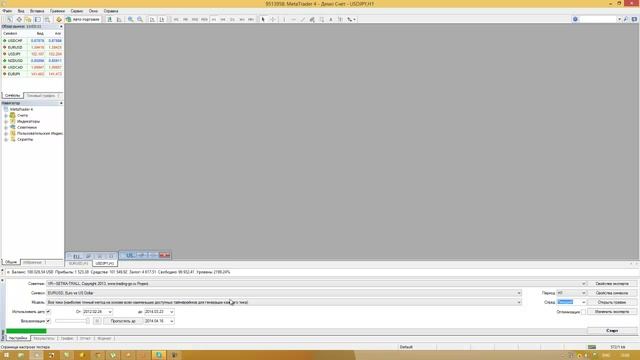Image resolution: width=640 pixels, height=360 pixels.
Task: Select MetaTrader 4 root in Navigator
Action: 21,109
